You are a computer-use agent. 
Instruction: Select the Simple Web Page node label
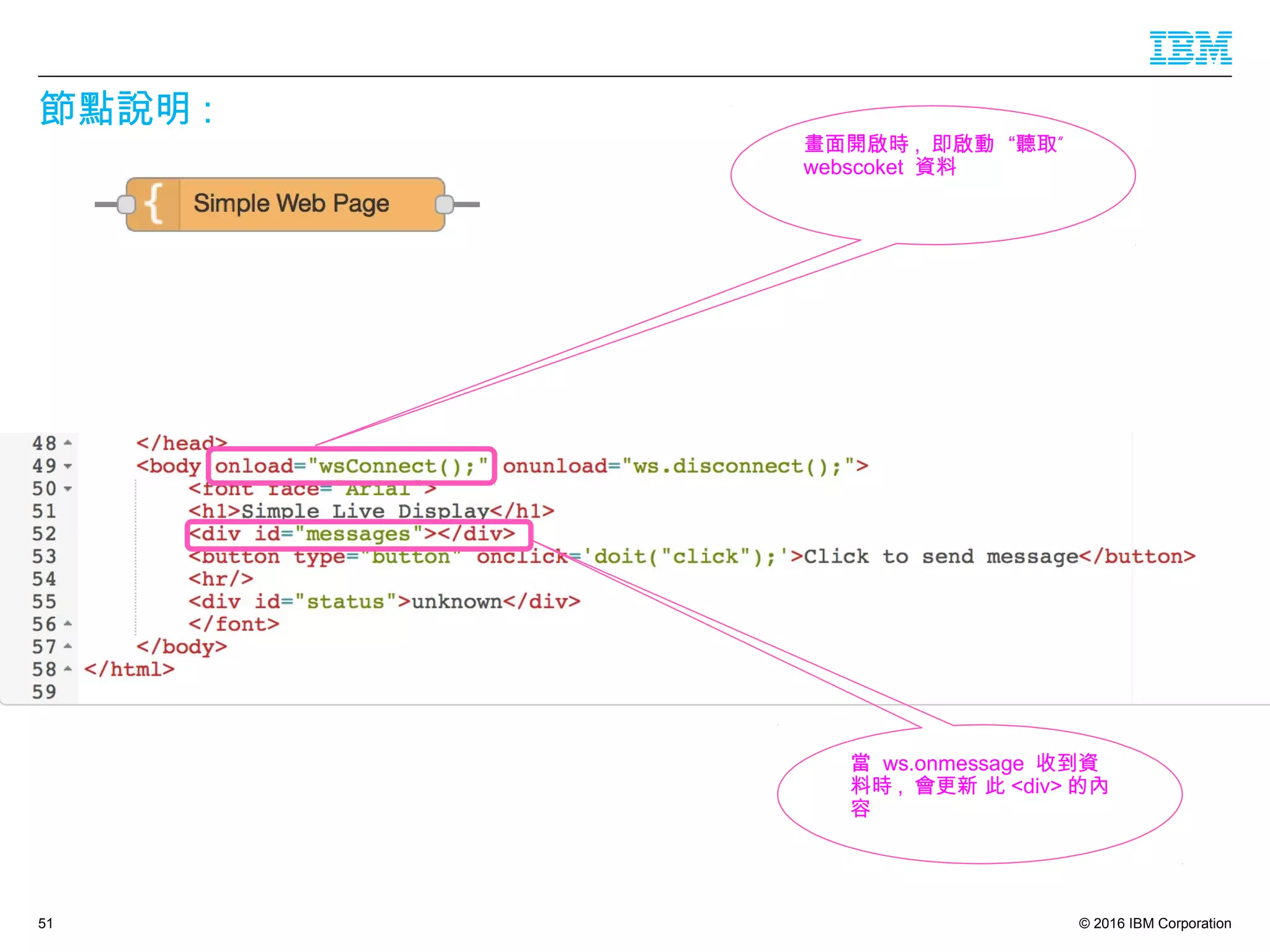coord(291,204)
